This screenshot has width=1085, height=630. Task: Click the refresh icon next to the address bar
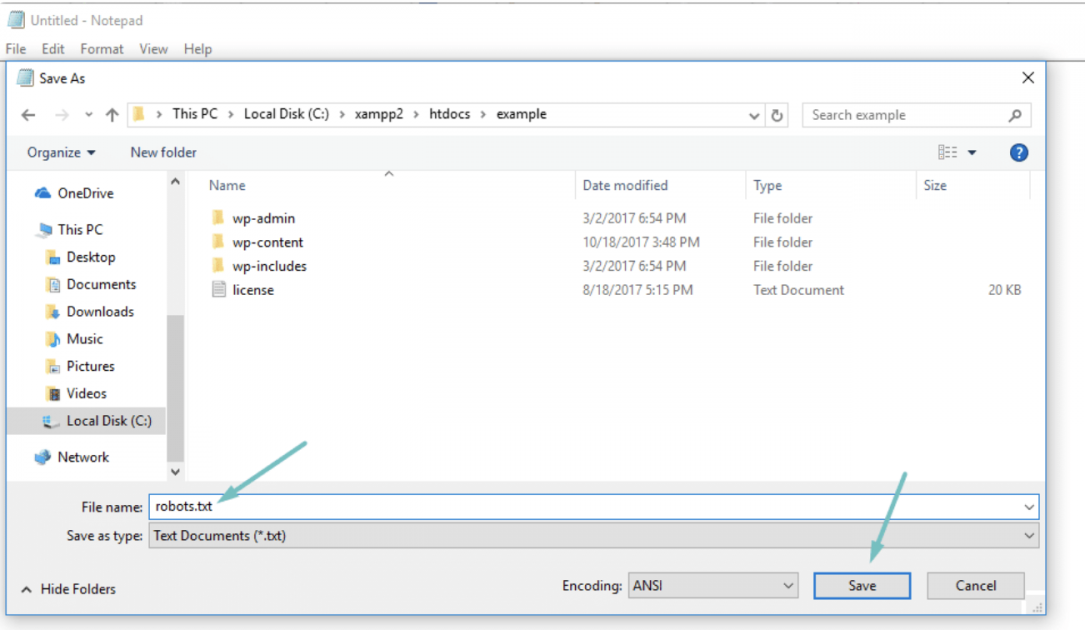(778, 114)
